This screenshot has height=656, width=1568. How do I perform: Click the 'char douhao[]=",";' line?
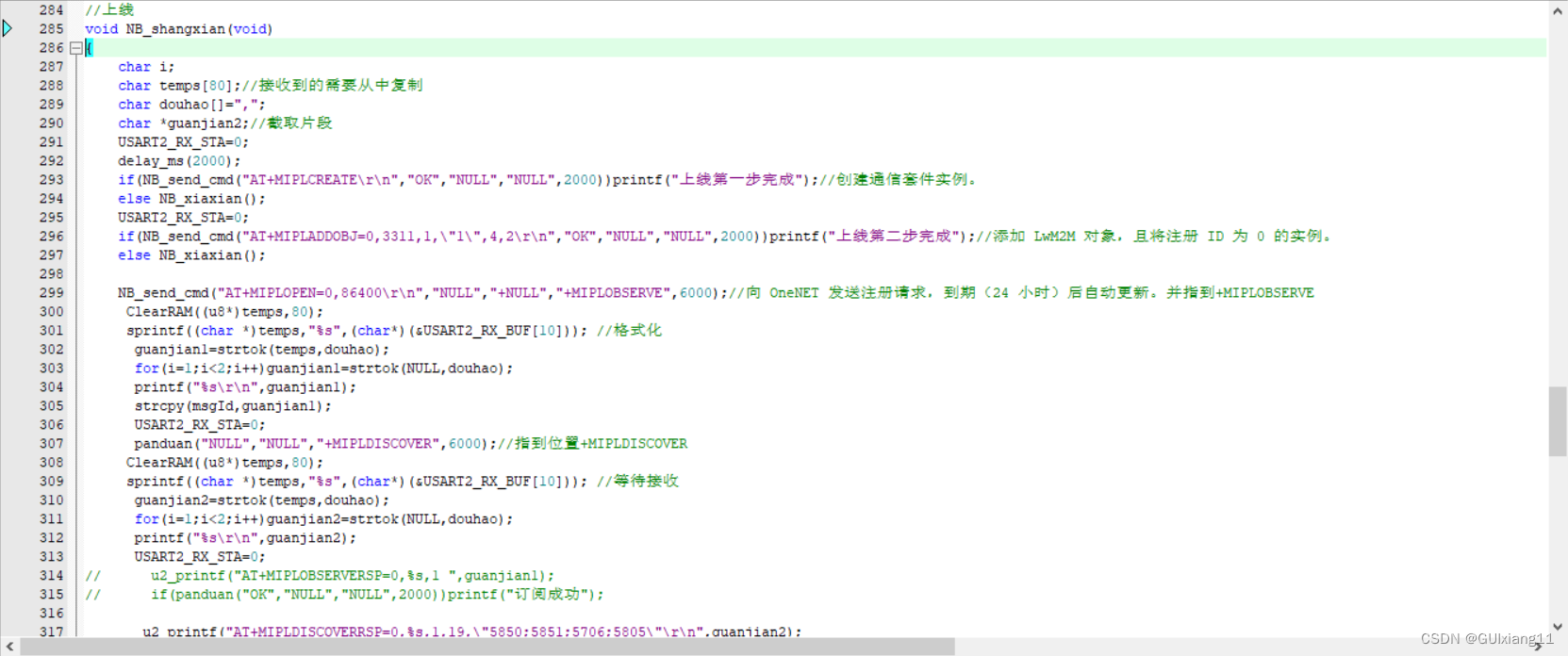(x=191, y=105)
